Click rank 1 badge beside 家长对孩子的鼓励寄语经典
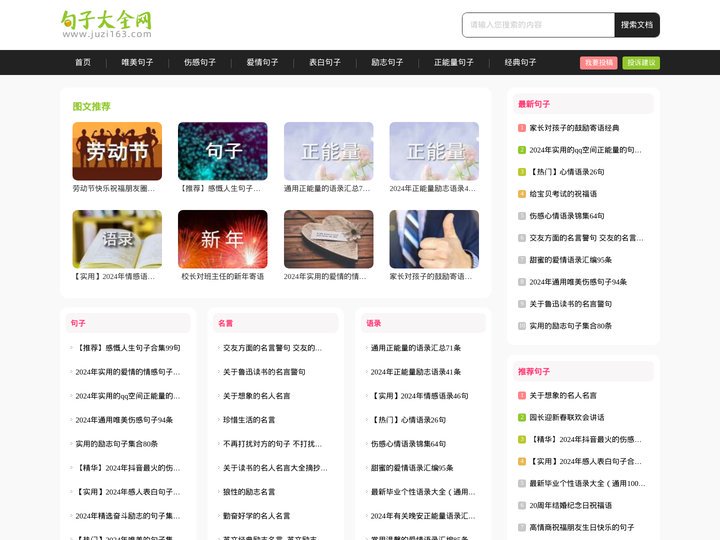The height and width of the screenshot is (540, 720). 522,128
